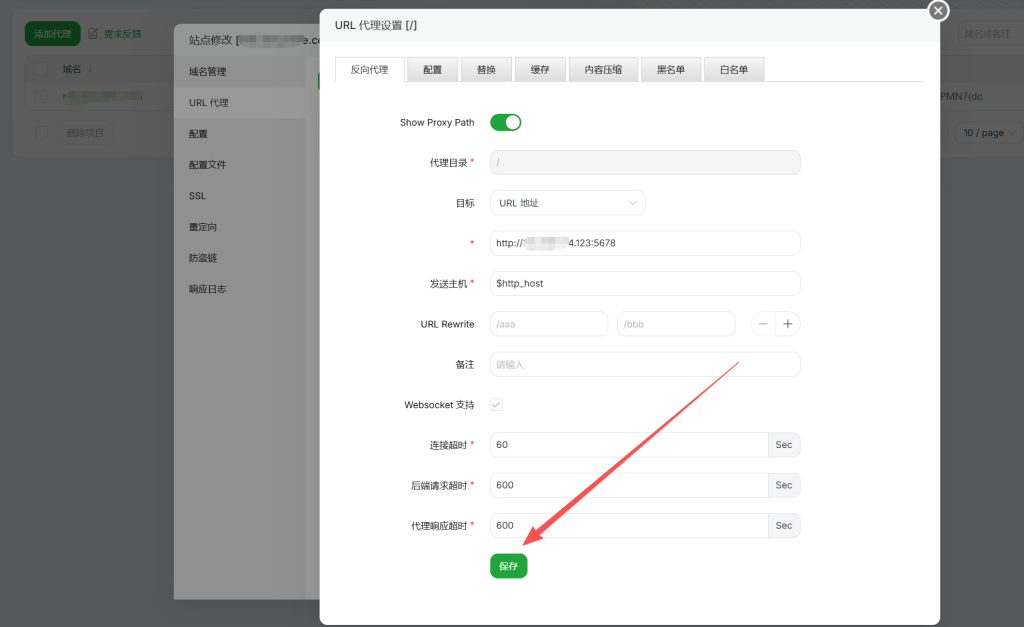Toggle the Websocket 支持 checkbox

[x=497, y=405]
